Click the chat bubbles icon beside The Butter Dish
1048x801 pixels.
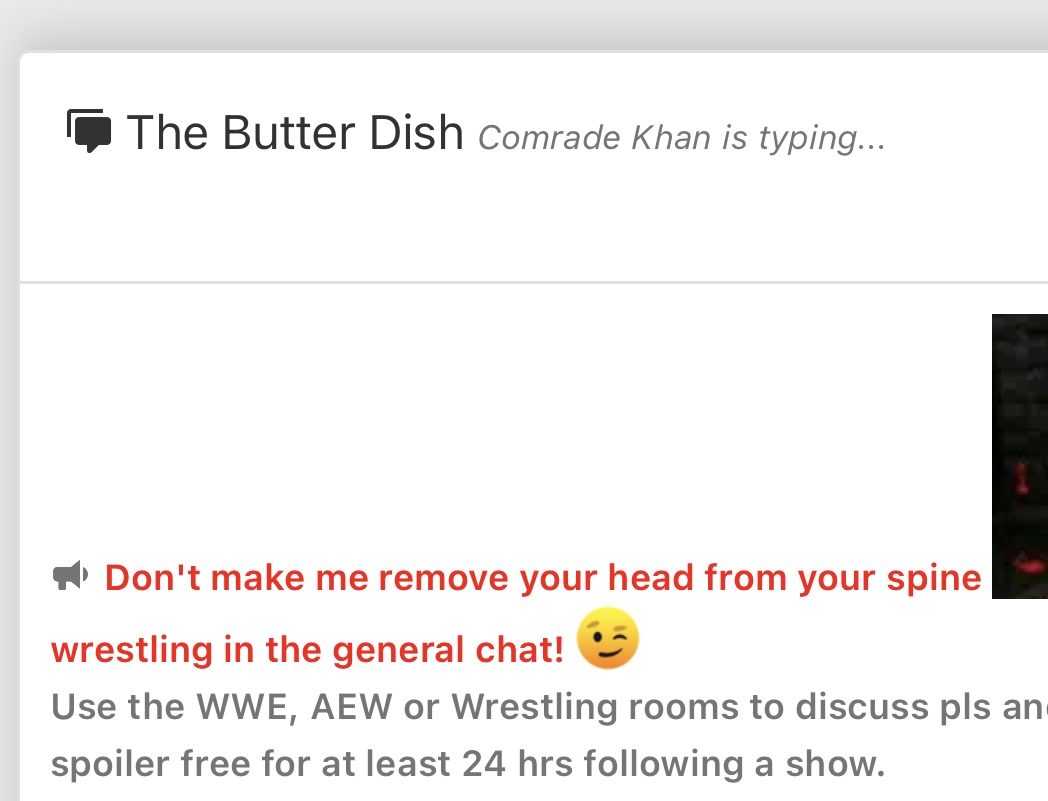[89, 132]
